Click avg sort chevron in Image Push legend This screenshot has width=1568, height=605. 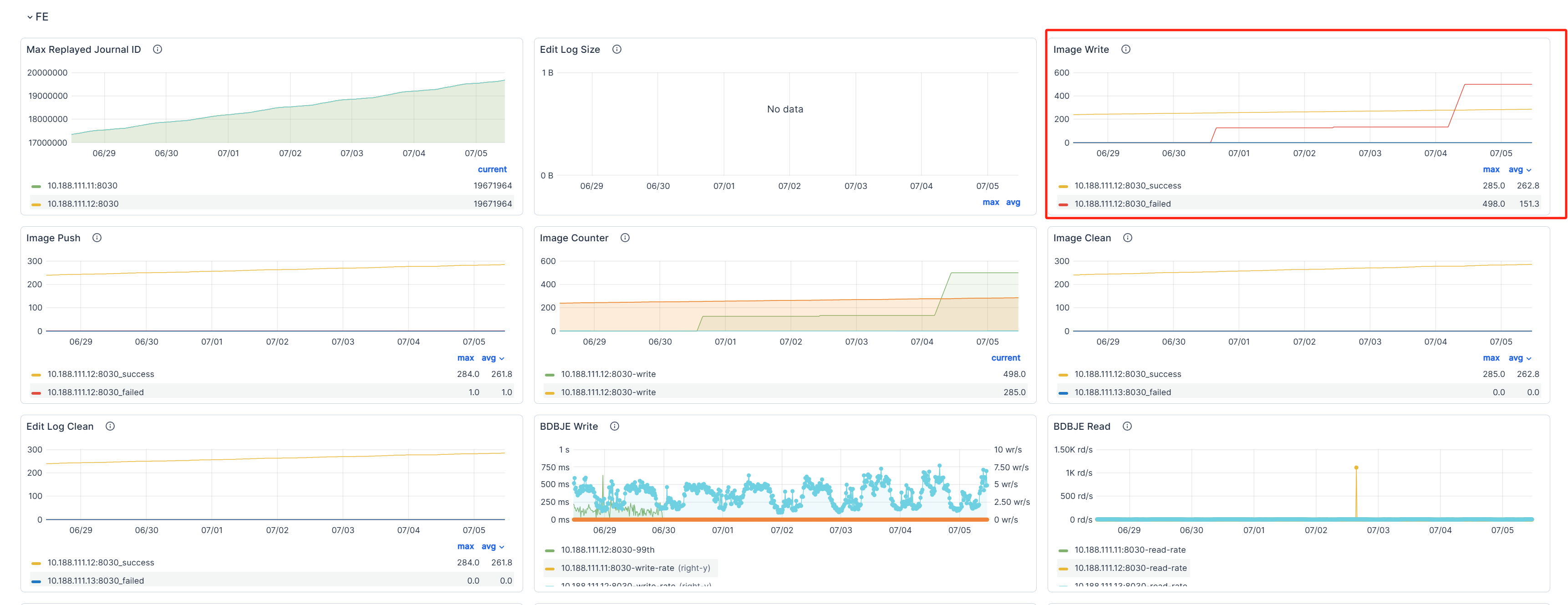pos(501,359)
